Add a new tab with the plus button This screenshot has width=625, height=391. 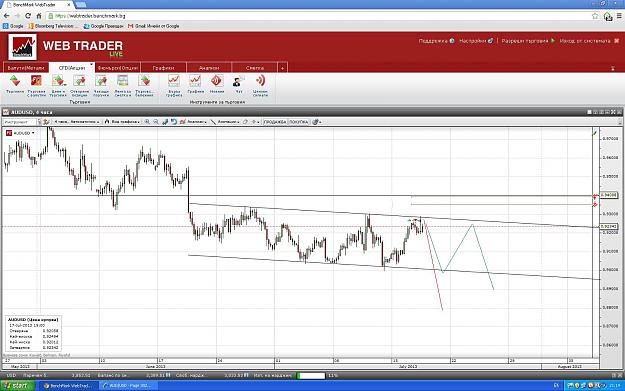[x=282, y=68]
